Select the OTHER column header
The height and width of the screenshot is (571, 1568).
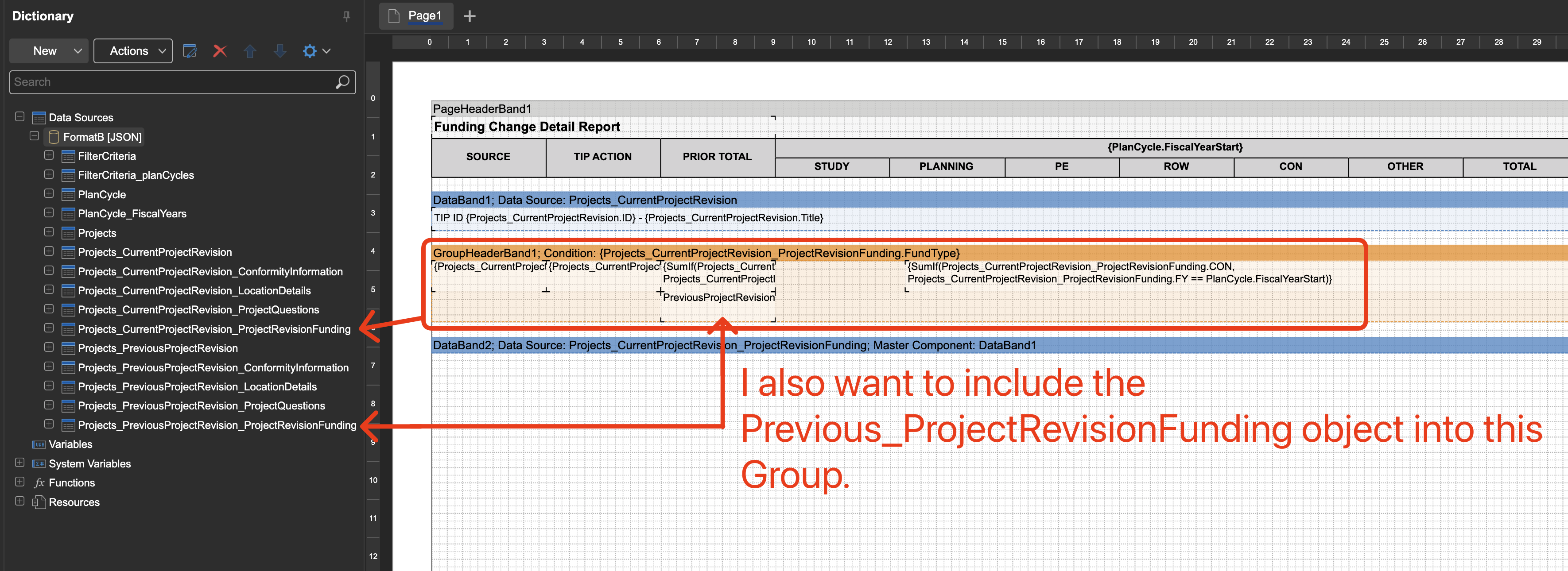click(x=1405, y=166)
